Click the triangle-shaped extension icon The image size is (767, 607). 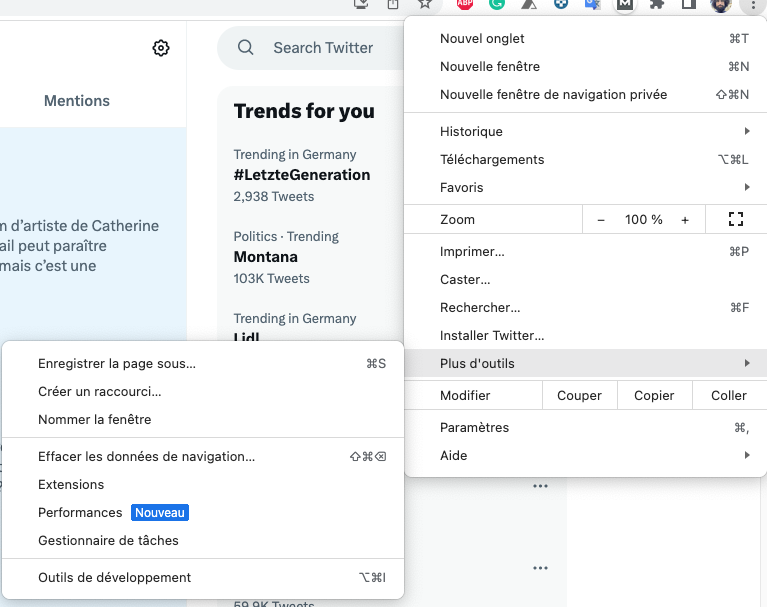click(x=529, y=4)
